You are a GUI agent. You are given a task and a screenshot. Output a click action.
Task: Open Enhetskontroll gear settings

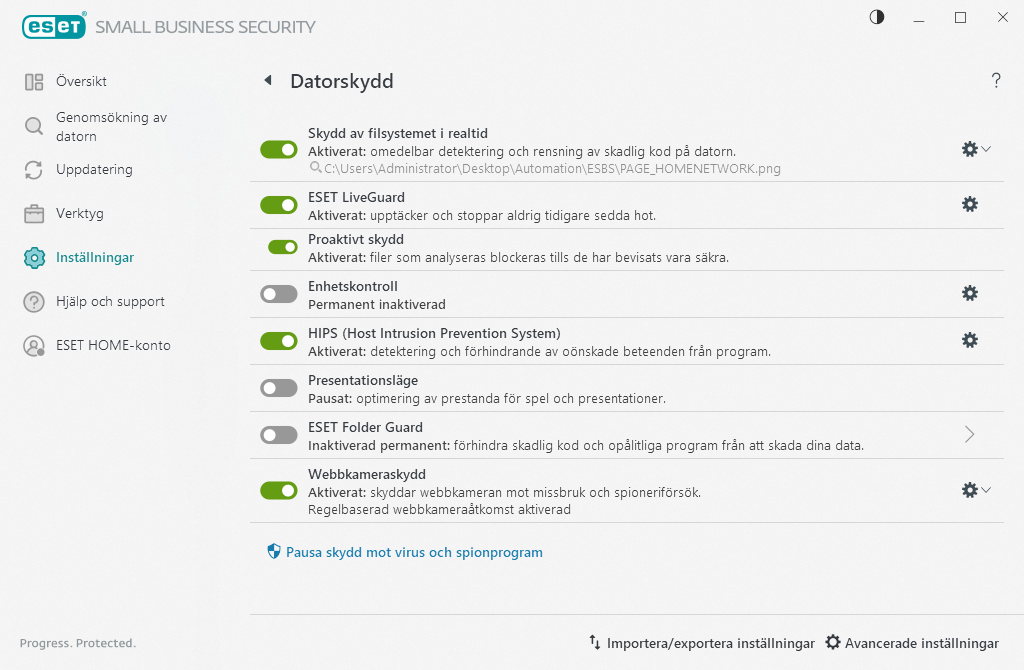[969, 293]
